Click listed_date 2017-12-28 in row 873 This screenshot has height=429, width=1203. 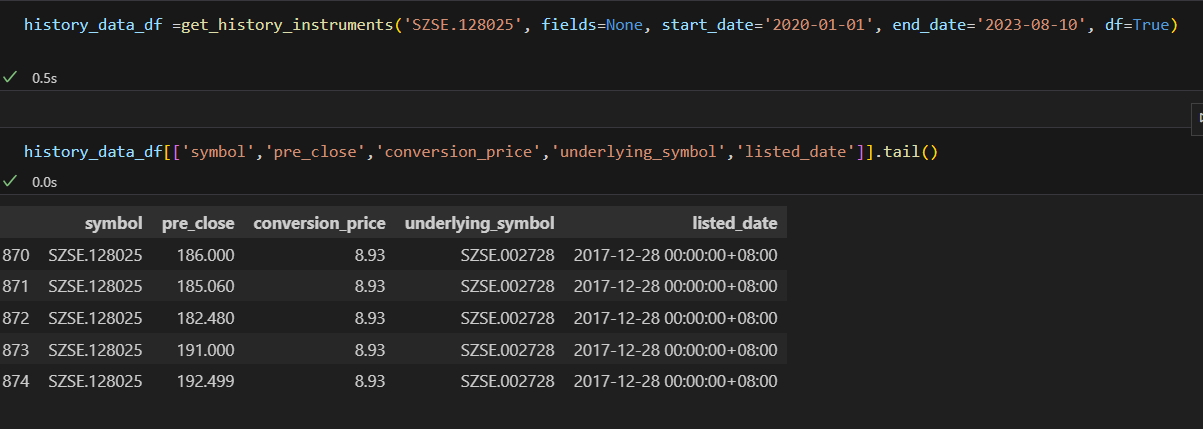(x=676, y=350)
